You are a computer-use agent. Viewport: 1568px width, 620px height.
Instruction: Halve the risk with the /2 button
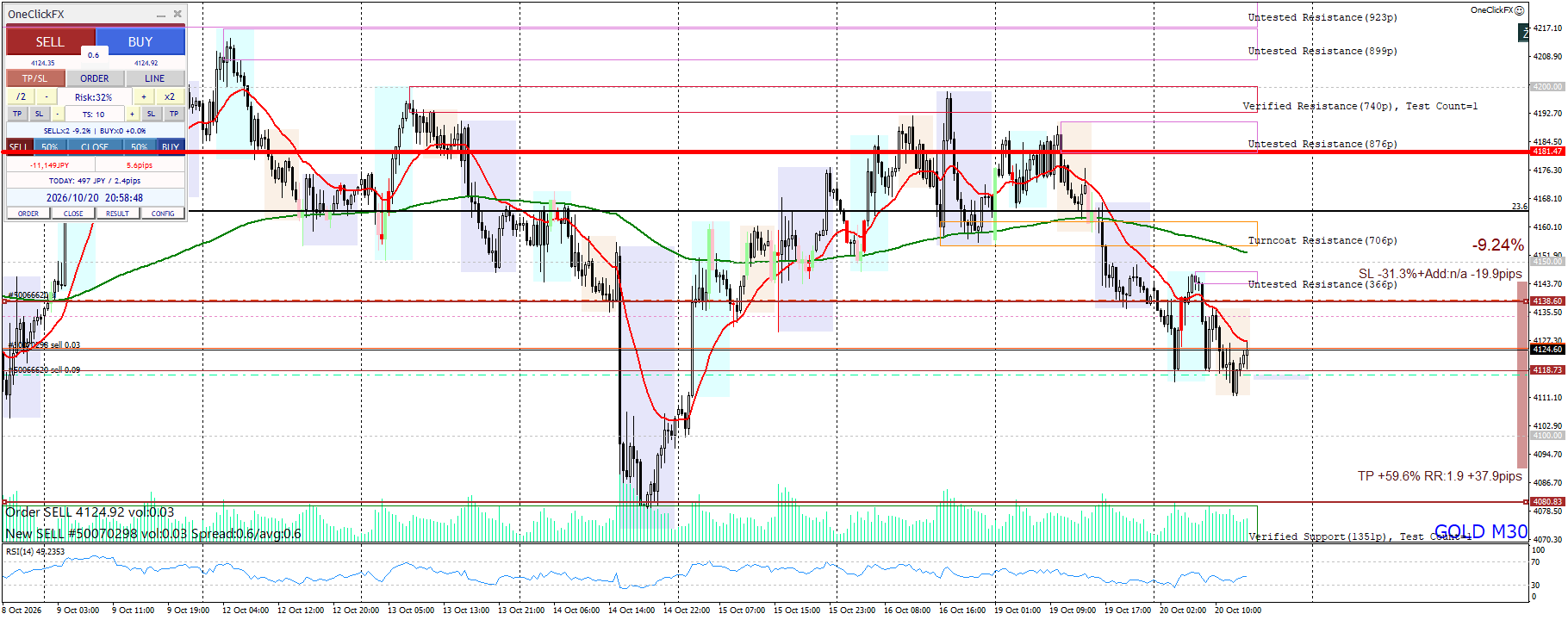click(x=21, y=96)
